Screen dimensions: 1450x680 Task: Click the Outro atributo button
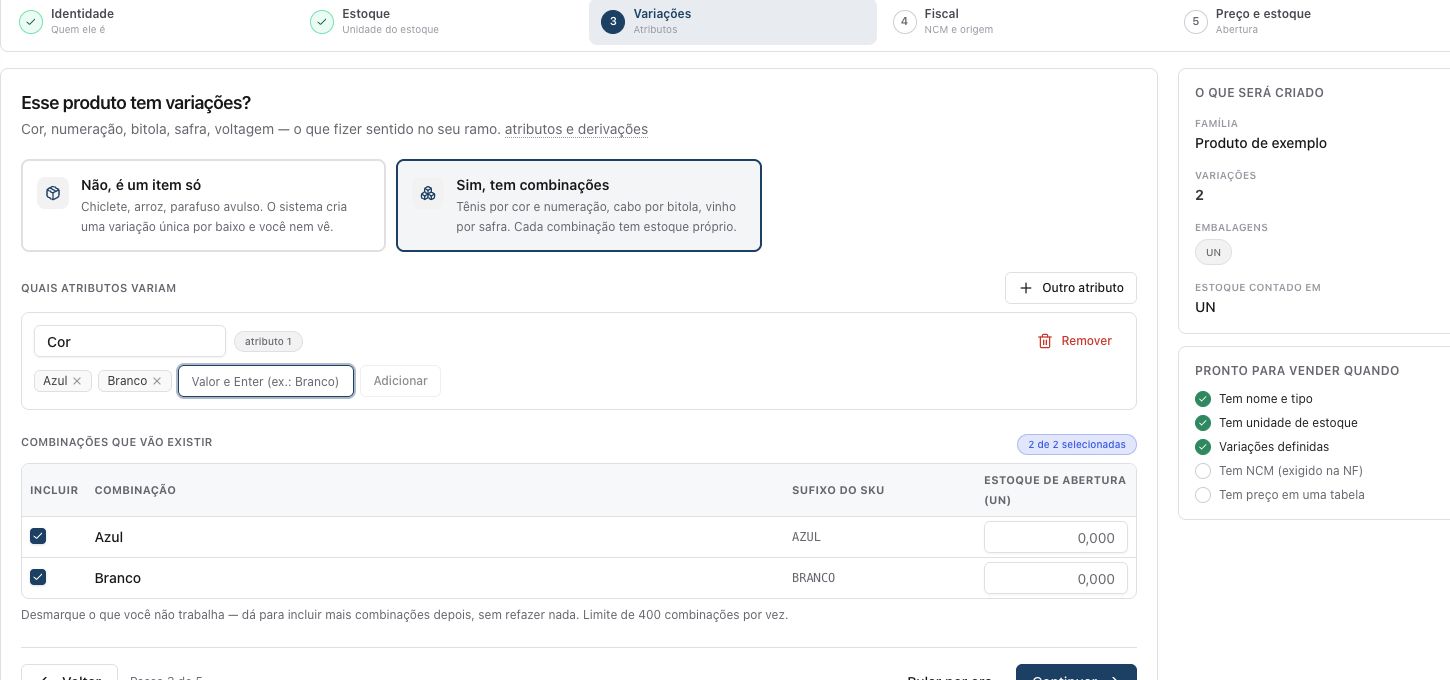click(x=1071, y=288)
